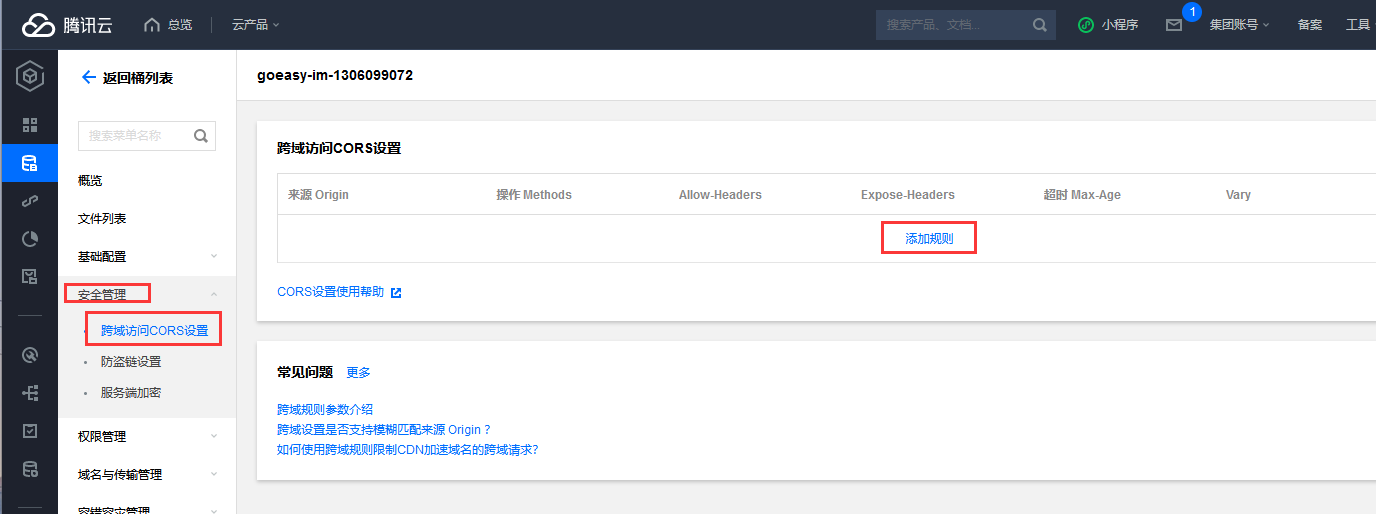
Task: Click the 添加规则 link
Action: coord(929,239)
